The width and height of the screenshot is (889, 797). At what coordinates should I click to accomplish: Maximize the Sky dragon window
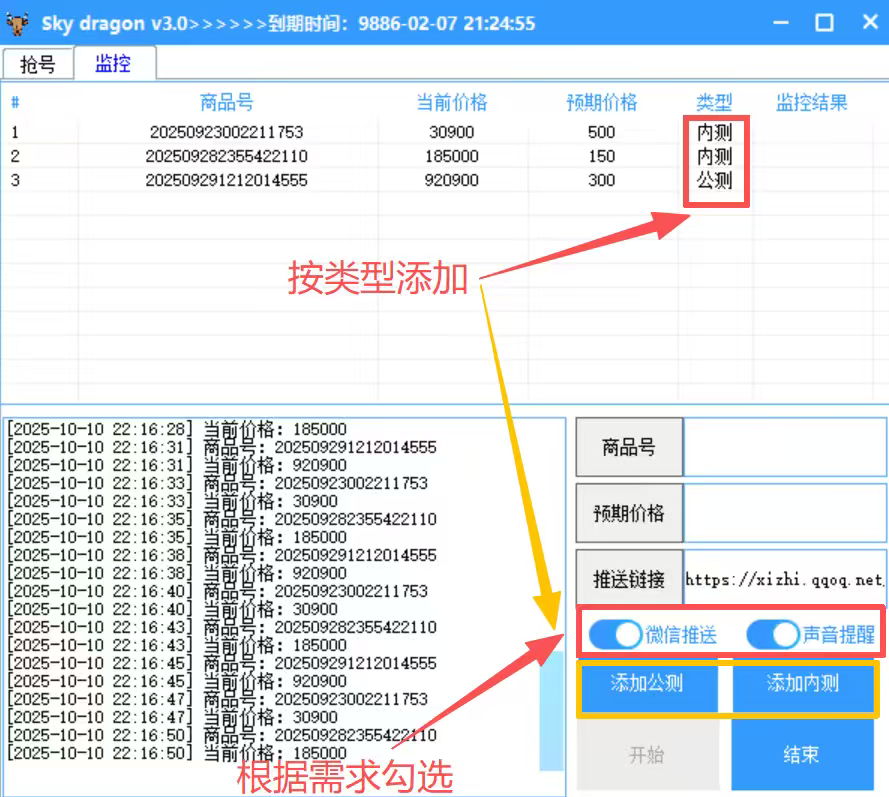point(824,23)
